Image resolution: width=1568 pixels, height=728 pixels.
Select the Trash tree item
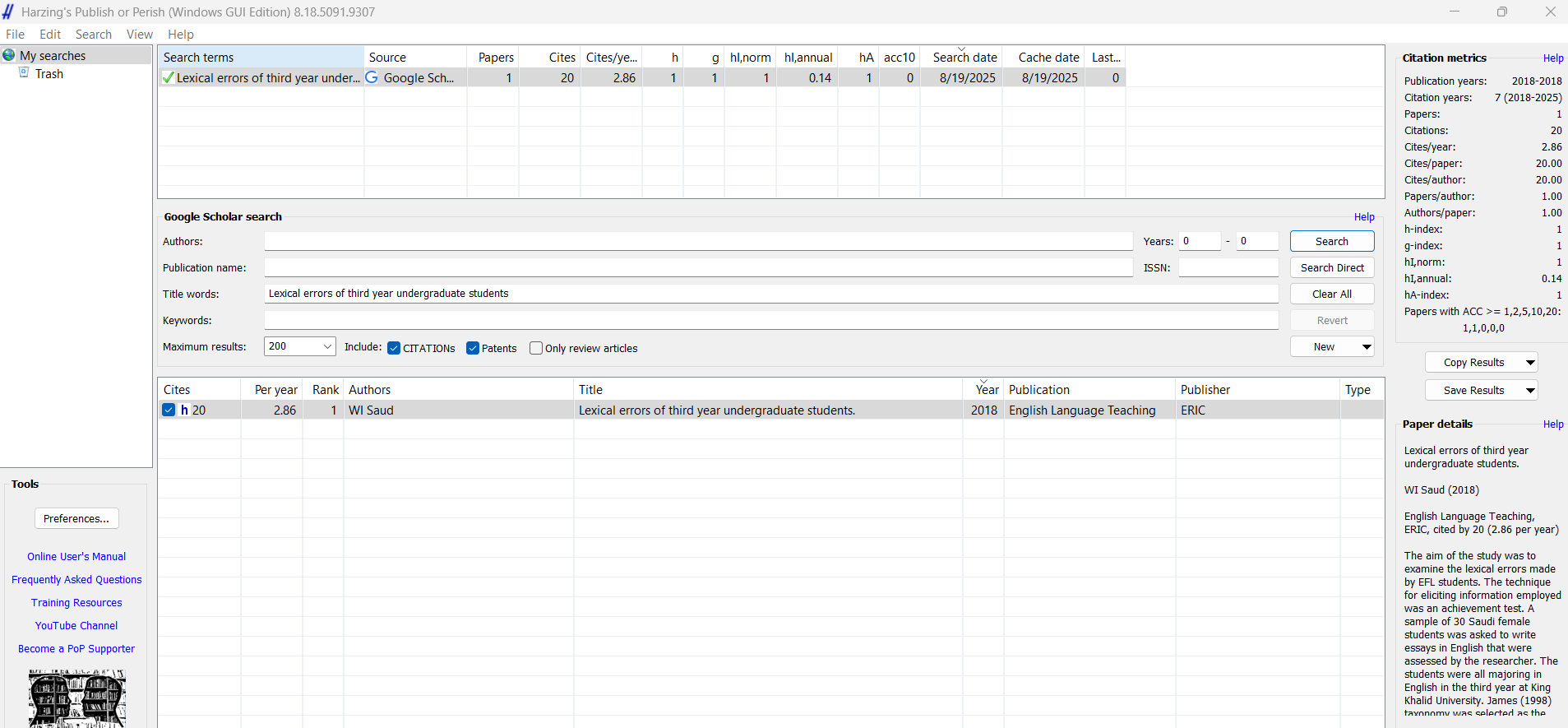pyautogui.click(x=49, y=73)
